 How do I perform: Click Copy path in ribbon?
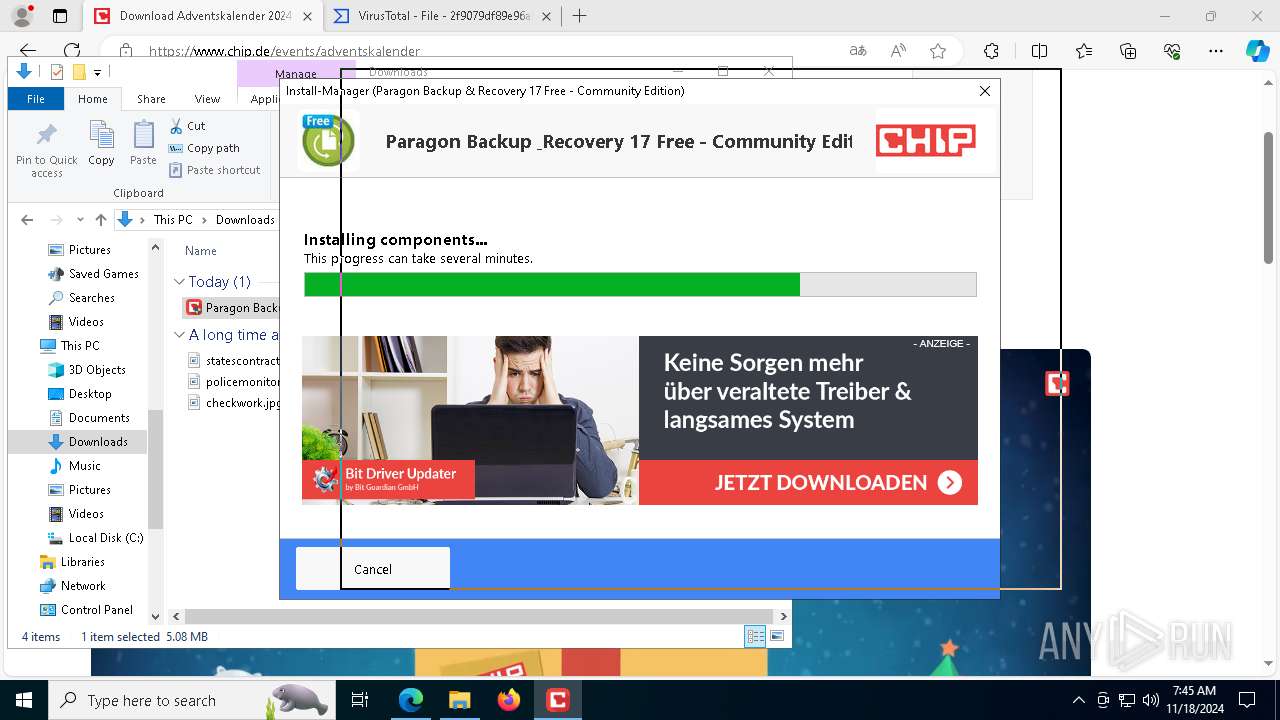tap(204, 148)
